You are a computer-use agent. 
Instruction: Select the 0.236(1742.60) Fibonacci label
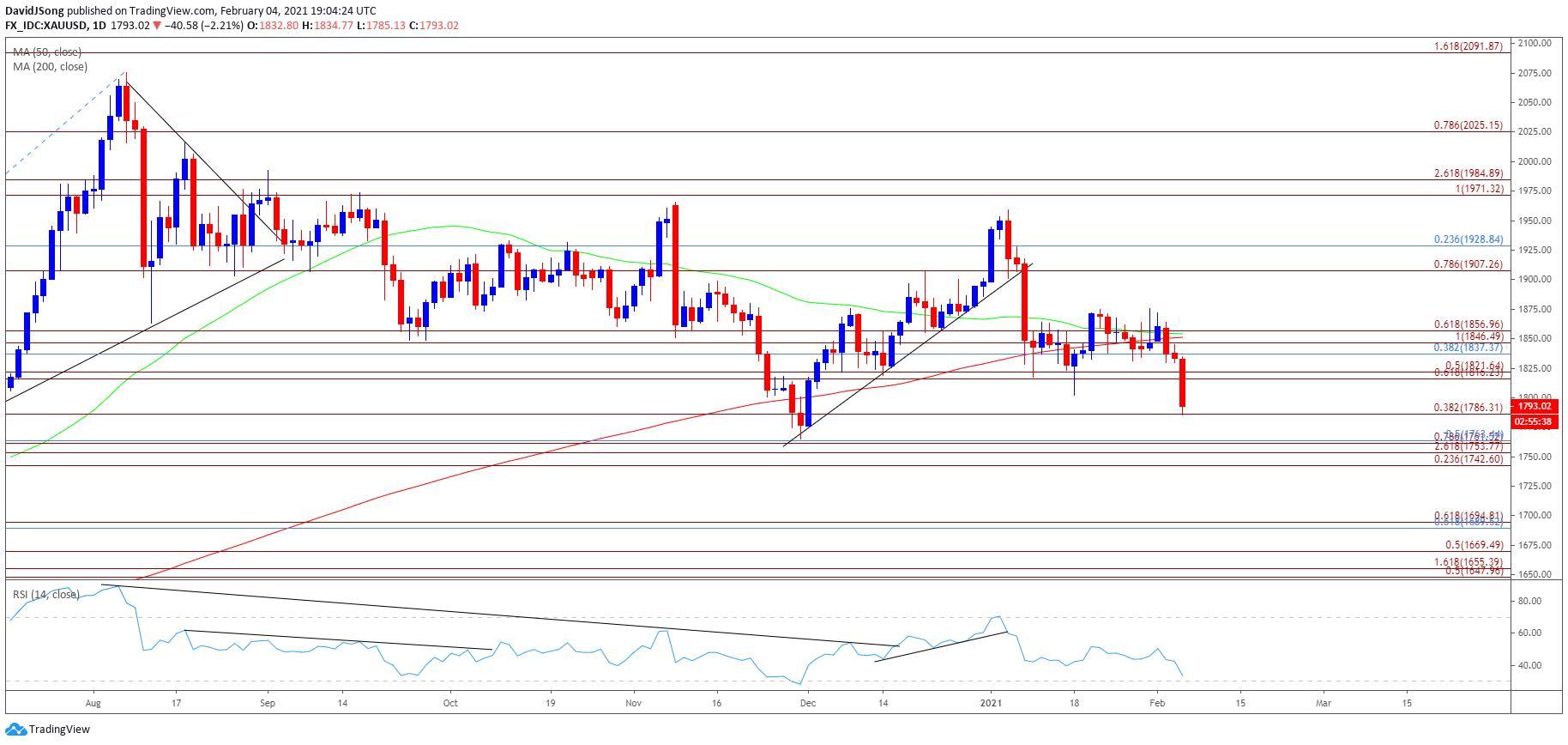[1468, 459]
